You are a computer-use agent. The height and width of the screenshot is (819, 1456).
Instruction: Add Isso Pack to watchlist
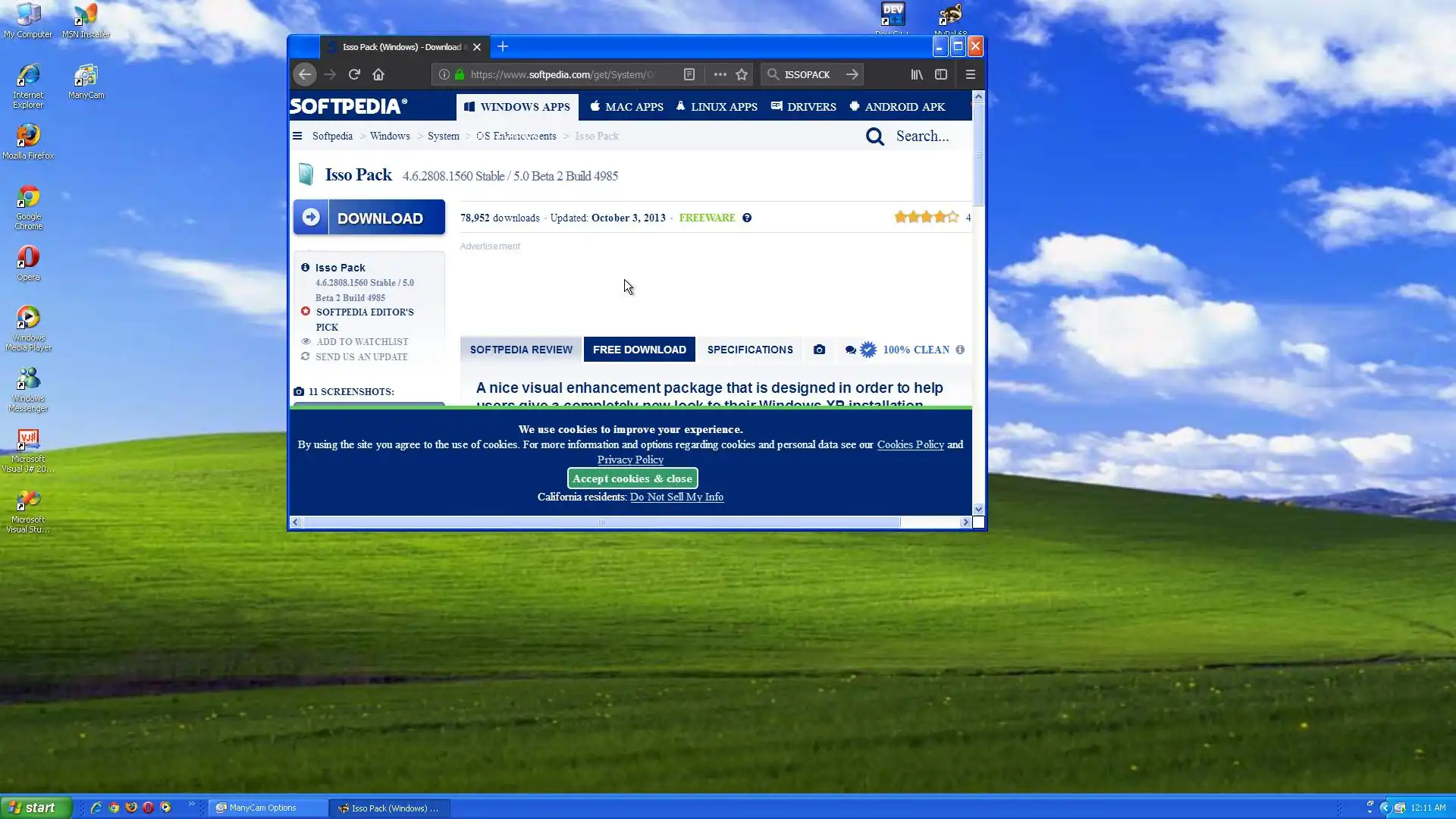click(x=362, y=342)
